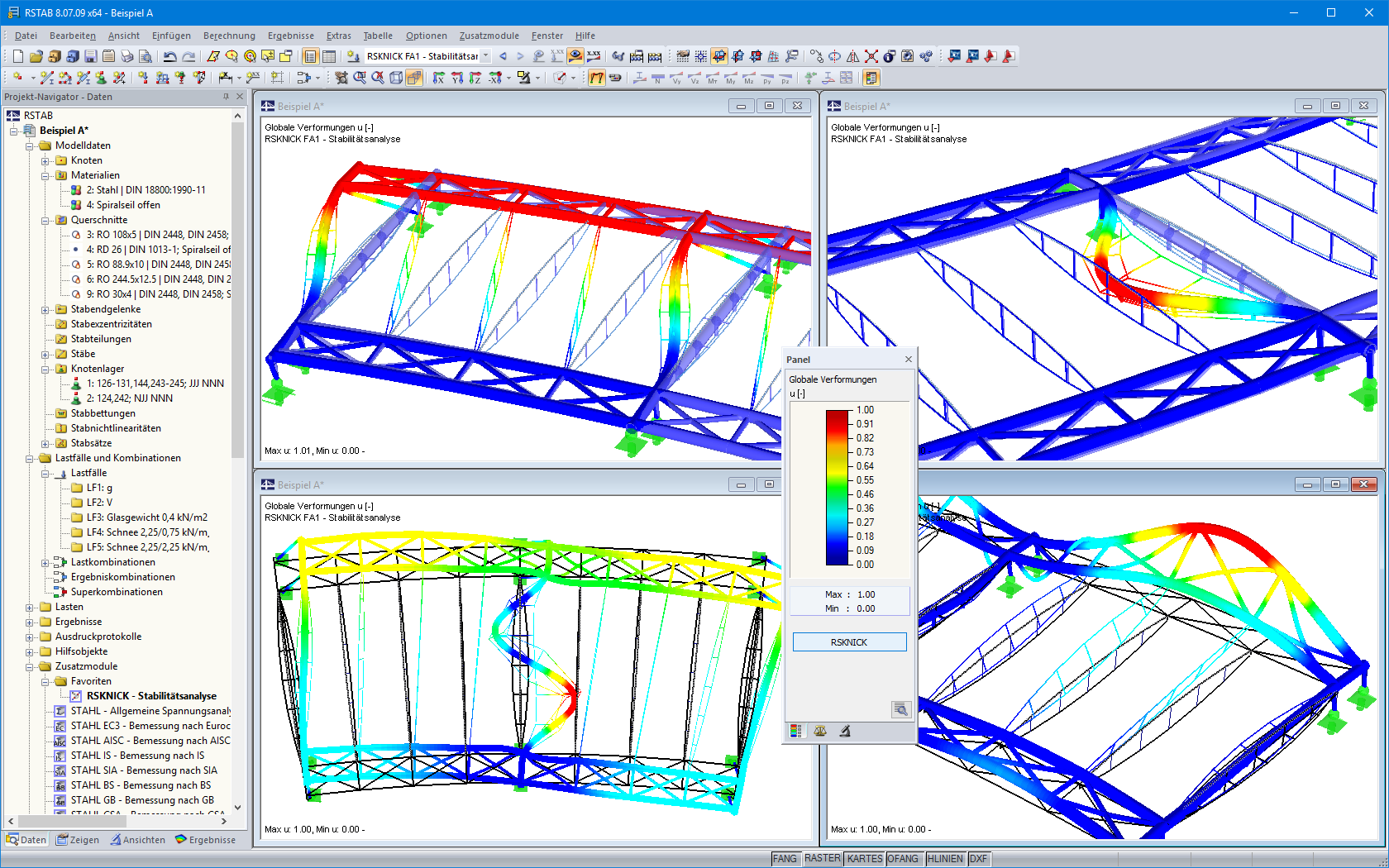Screen dimensions: 1389x868
Task: Toggle the colored results panel icon
Action: click(x=871, y=78)
